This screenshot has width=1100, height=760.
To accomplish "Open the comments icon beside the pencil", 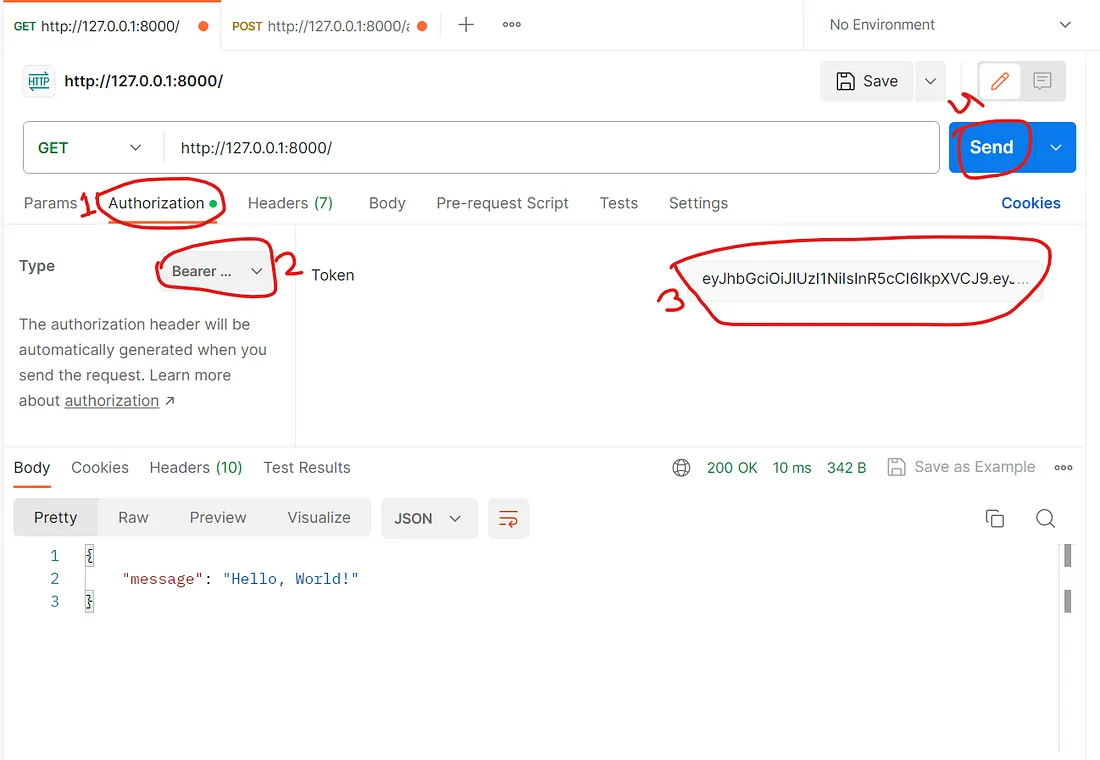I will tap(1044, 81).
